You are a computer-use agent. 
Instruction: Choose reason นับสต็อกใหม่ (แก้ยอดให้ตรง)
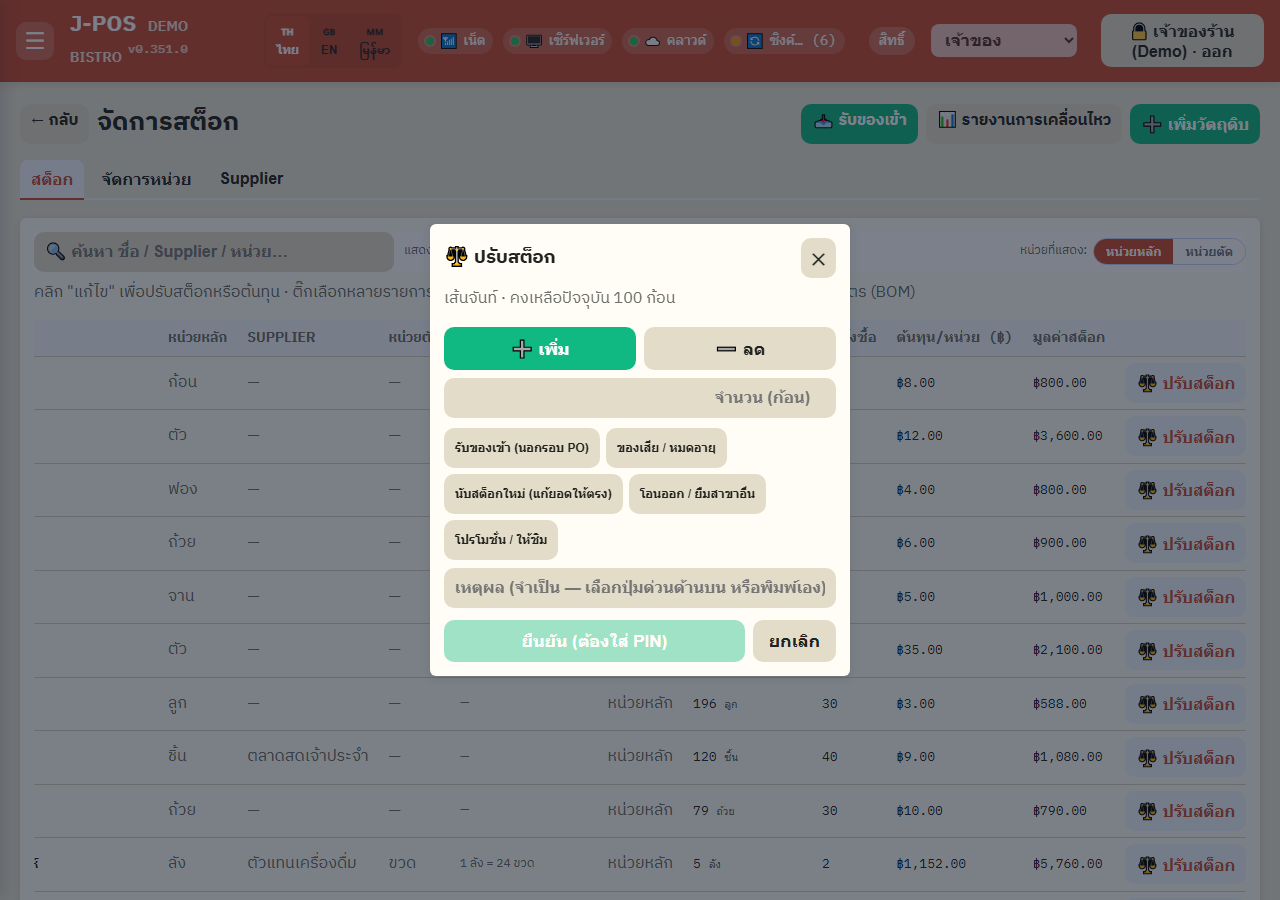pyautogui.click(x=533, y=494)
